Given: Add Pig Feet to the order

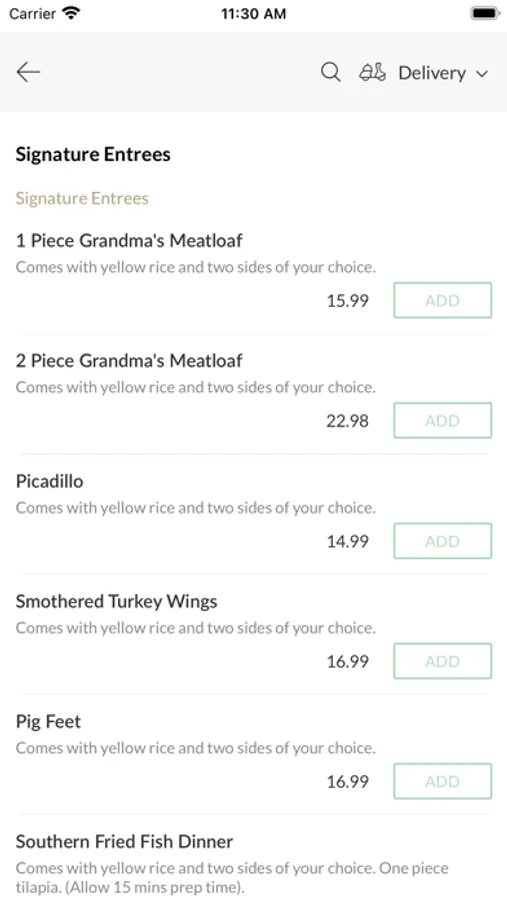Looking at the screenshot, I should [x=442, y=781].
